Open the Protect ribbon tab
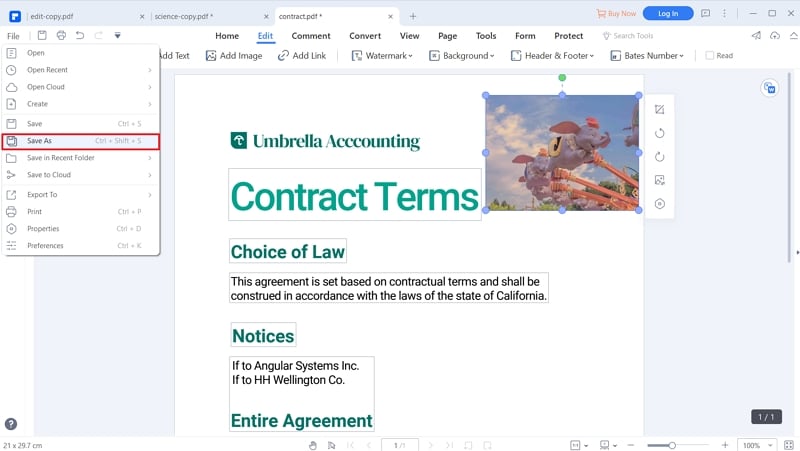The width and height of the screenshot is (800, 451). (x=568, y=36)
